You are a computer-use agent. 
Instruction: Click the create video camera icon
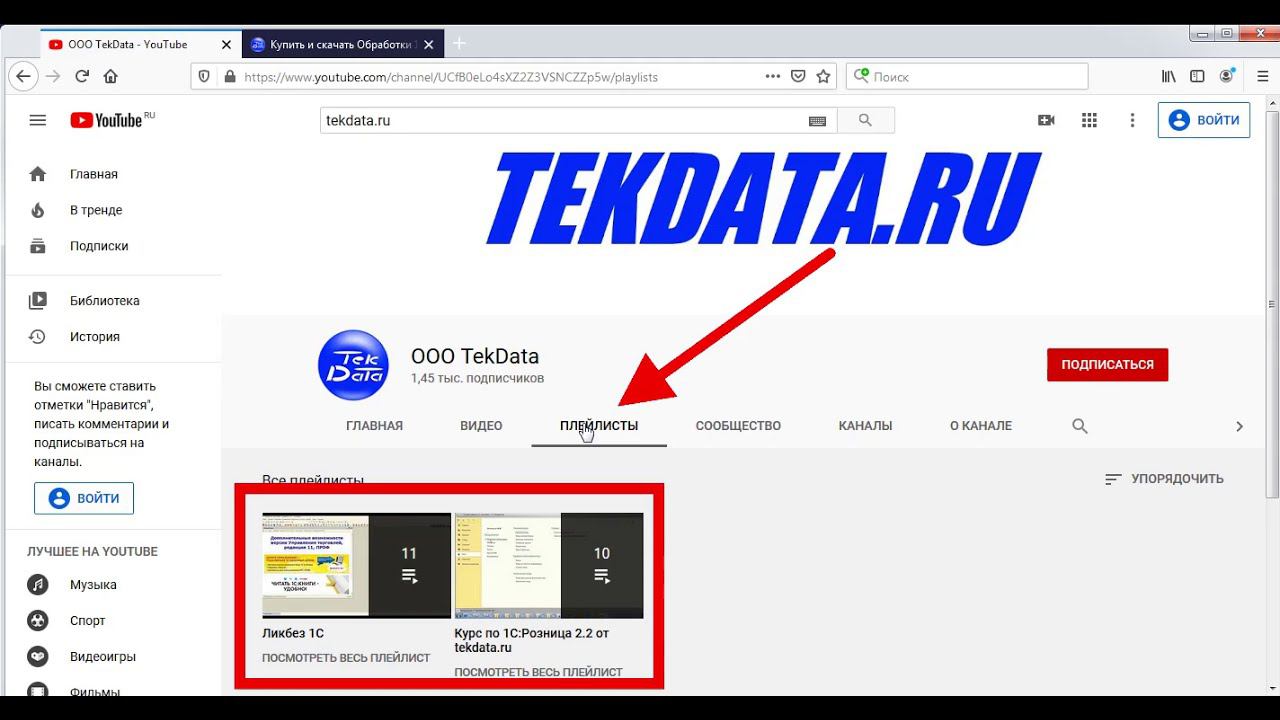[1046, 120]
